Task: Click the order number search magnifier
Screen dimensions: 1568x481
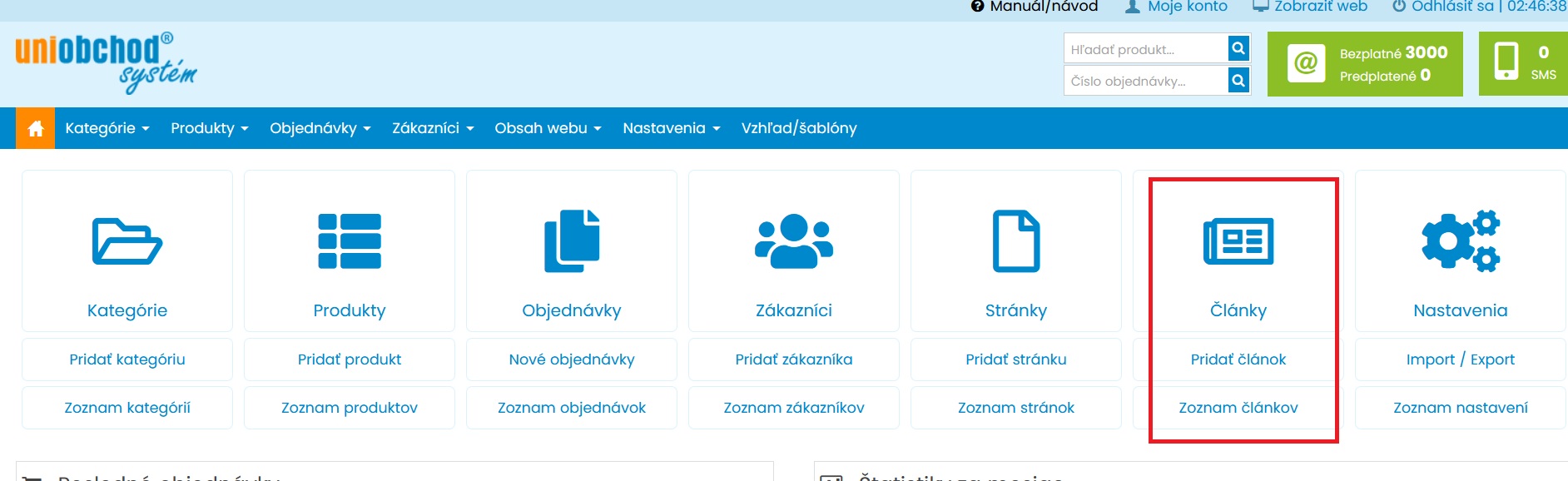Action: [x=1238, y=81]
